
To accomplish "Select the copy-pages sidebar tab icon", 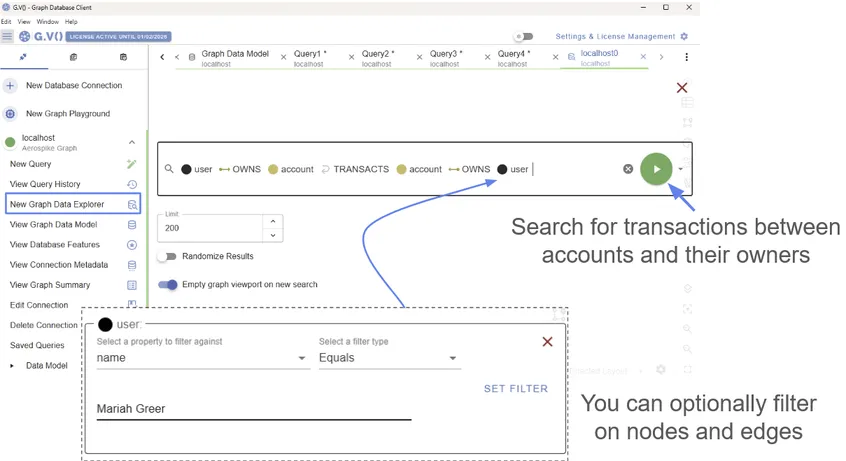I will [x=73, y=57].
